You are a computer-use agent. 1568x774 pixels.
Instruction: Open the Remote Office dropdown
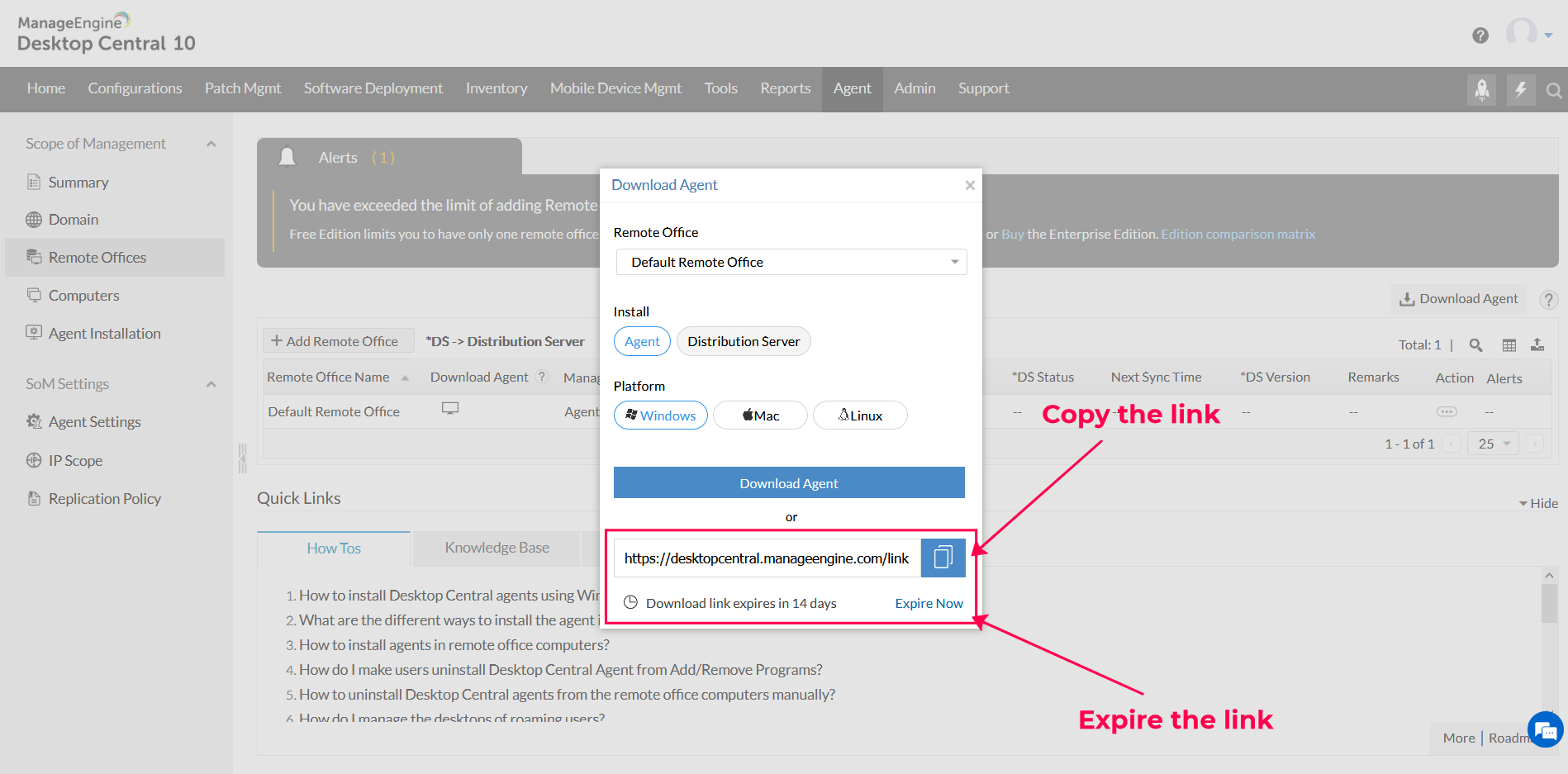coord(791,262)
